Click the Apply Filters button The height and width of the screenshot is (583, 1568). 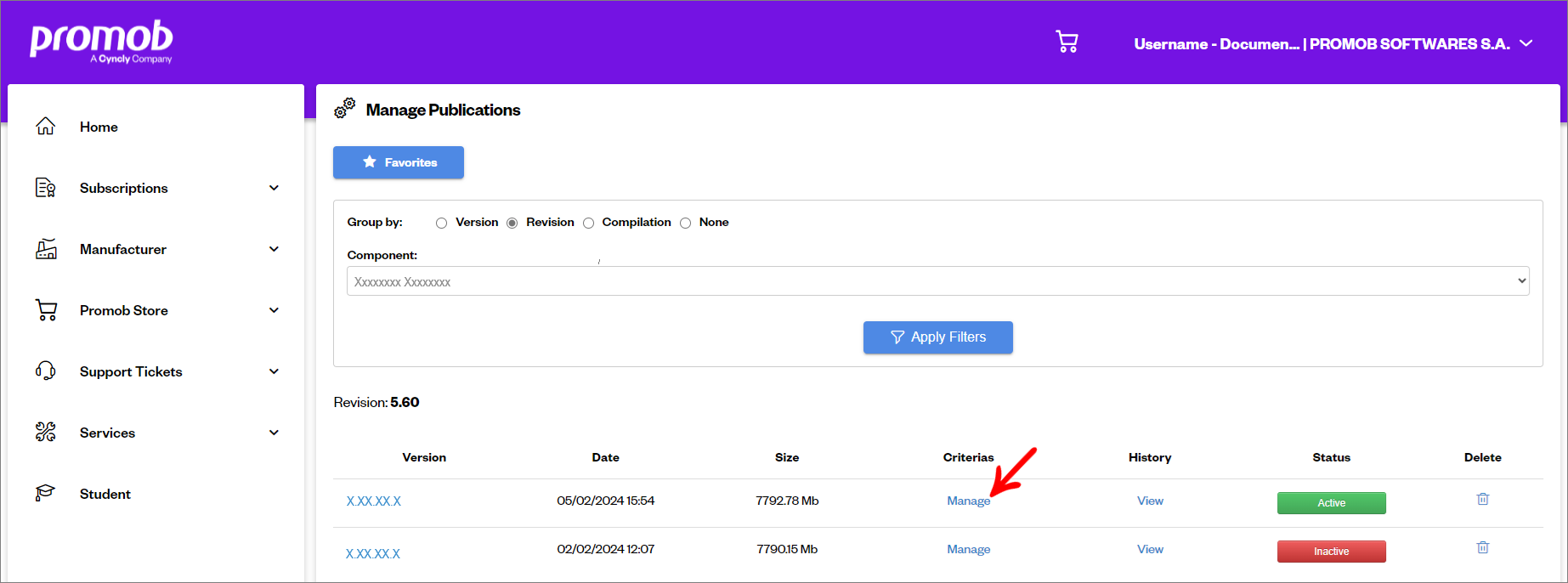tap(938, 337)
